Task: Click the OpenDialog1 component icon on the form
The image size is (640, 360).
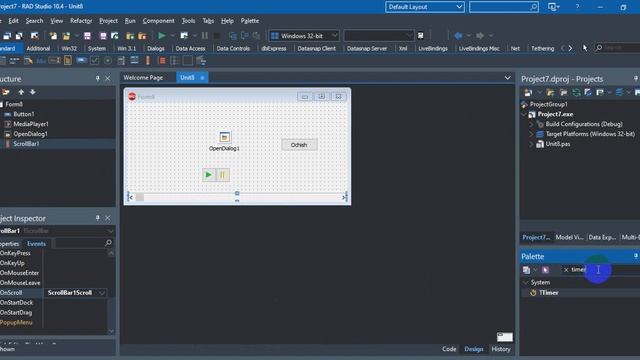Action: coord(224,137)
